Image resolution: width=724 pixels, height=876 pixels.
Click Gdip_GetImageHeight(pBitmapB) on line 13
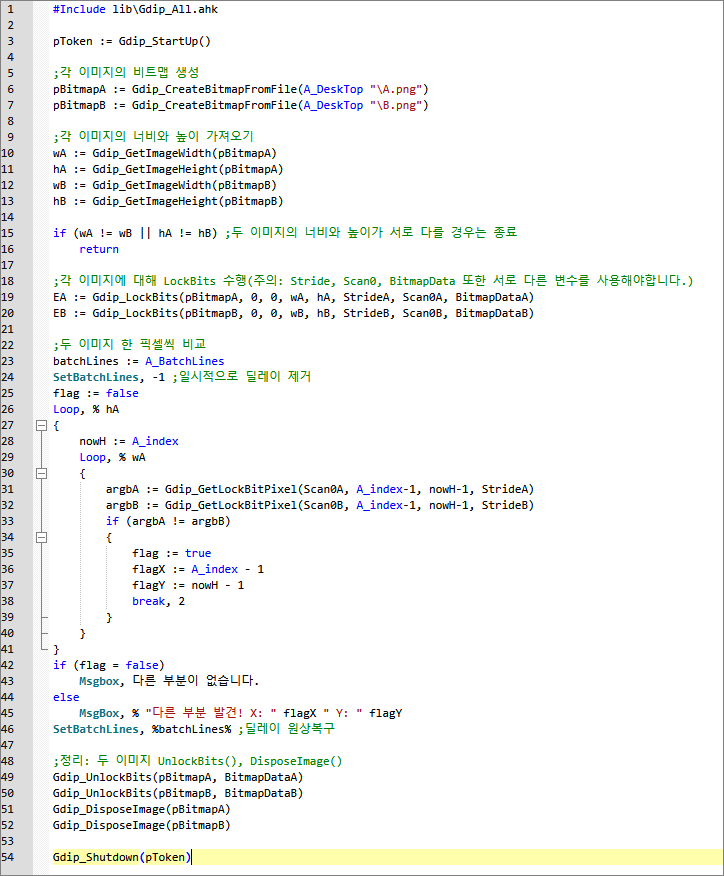(x=188, y=201)
